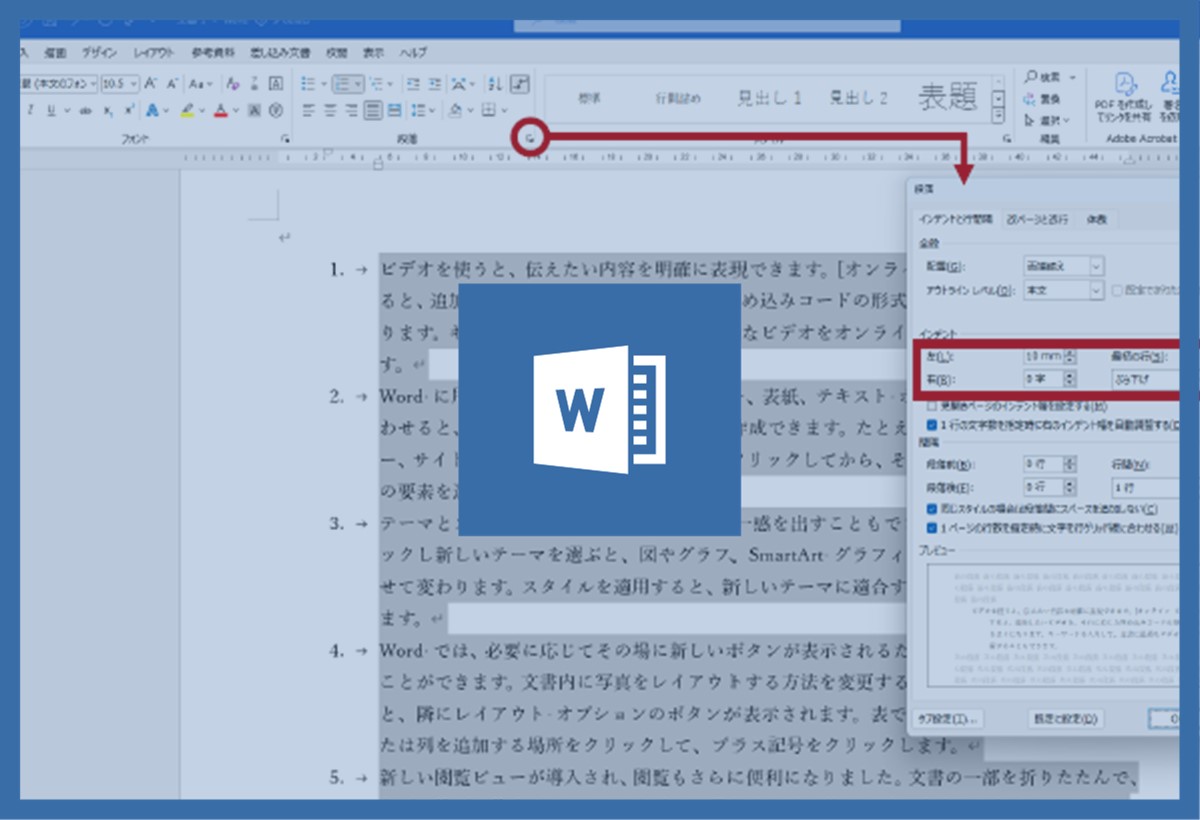The image size is (1200, 820).
Task: Open the font size dropdown
Action: (133, 84)
